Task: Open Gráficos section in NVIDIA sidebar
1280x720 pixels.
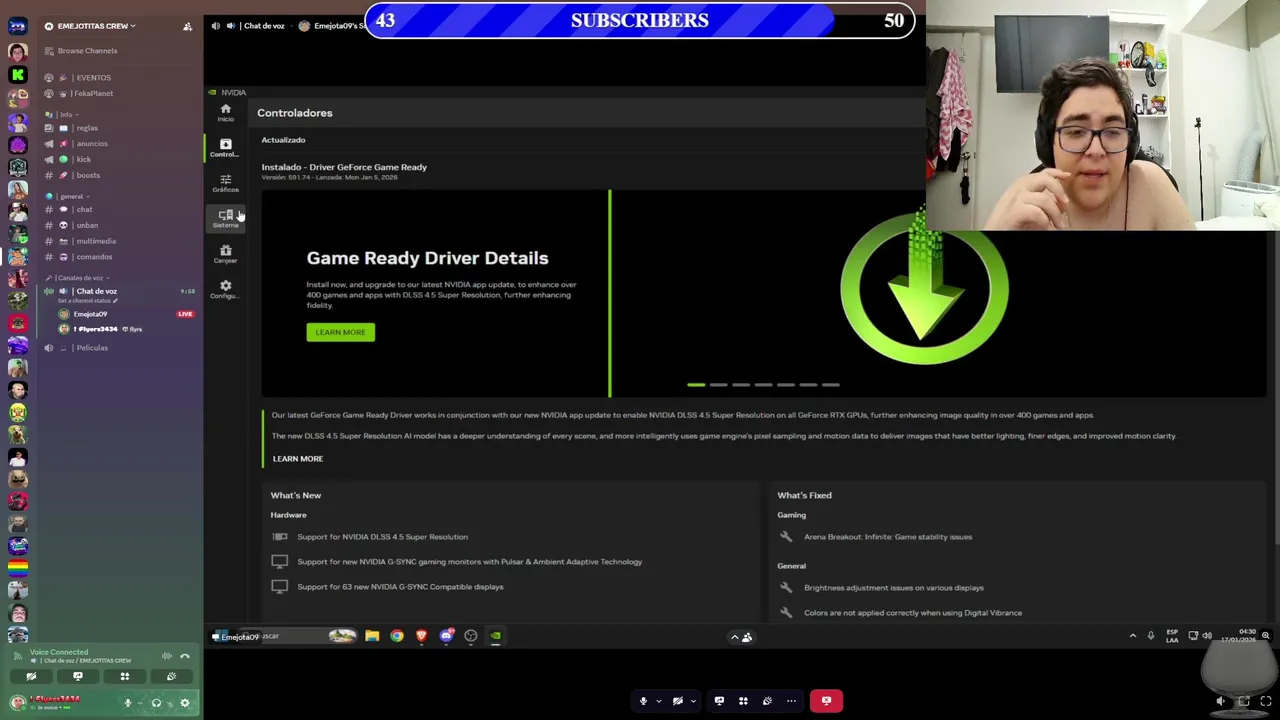Action: pyautogui.click(x=225, y=183)
